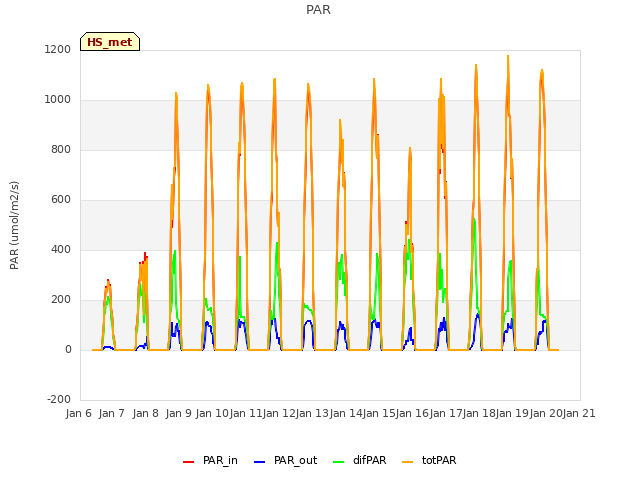The height and width of the screenshot is (480, 640).
Task: Click the Jan 18 green difPAR peak
Action: pos(474,220)
